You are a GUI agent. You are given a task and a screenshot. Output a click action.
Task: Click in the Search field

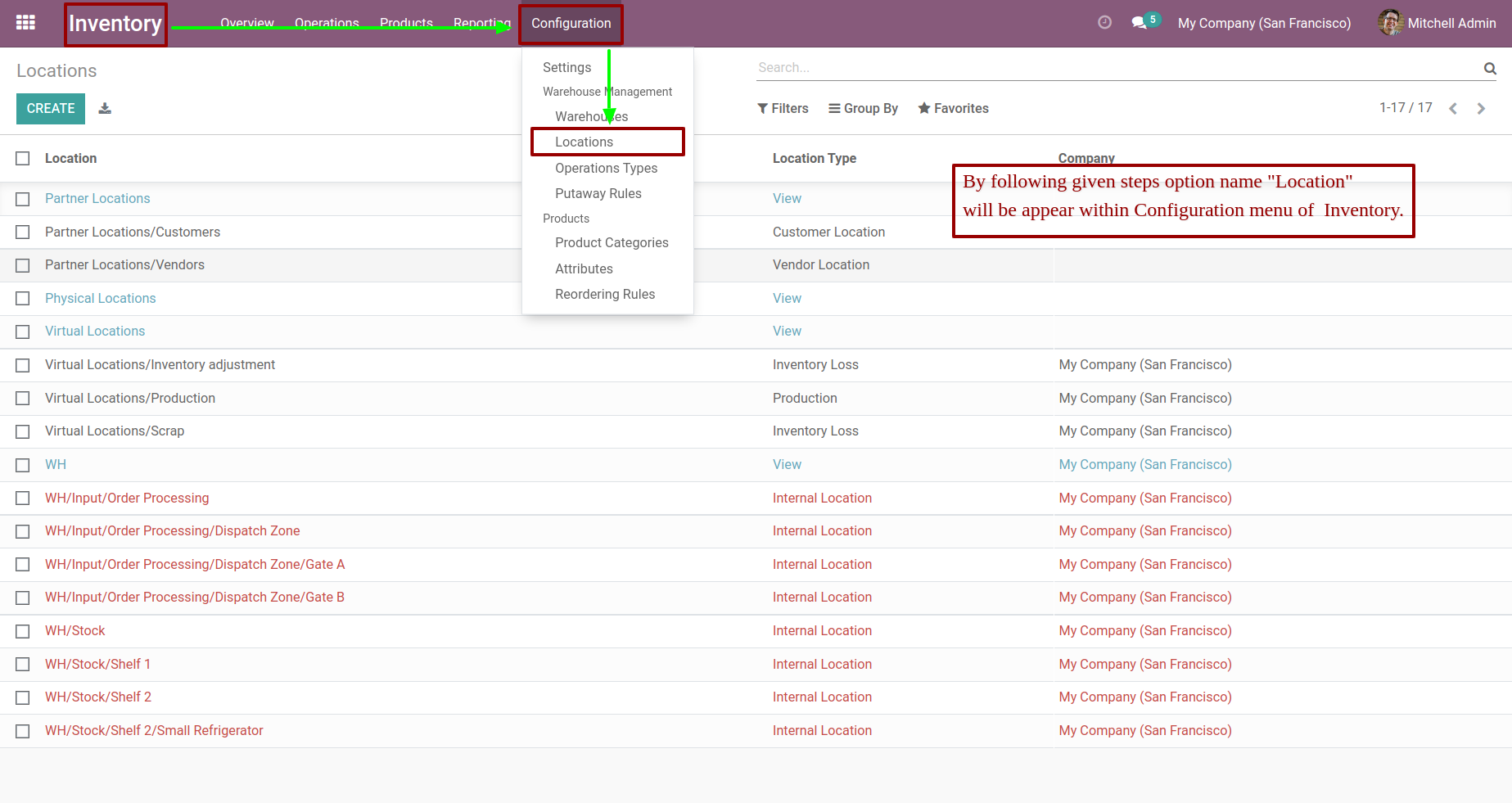[x=1118, y=68]
